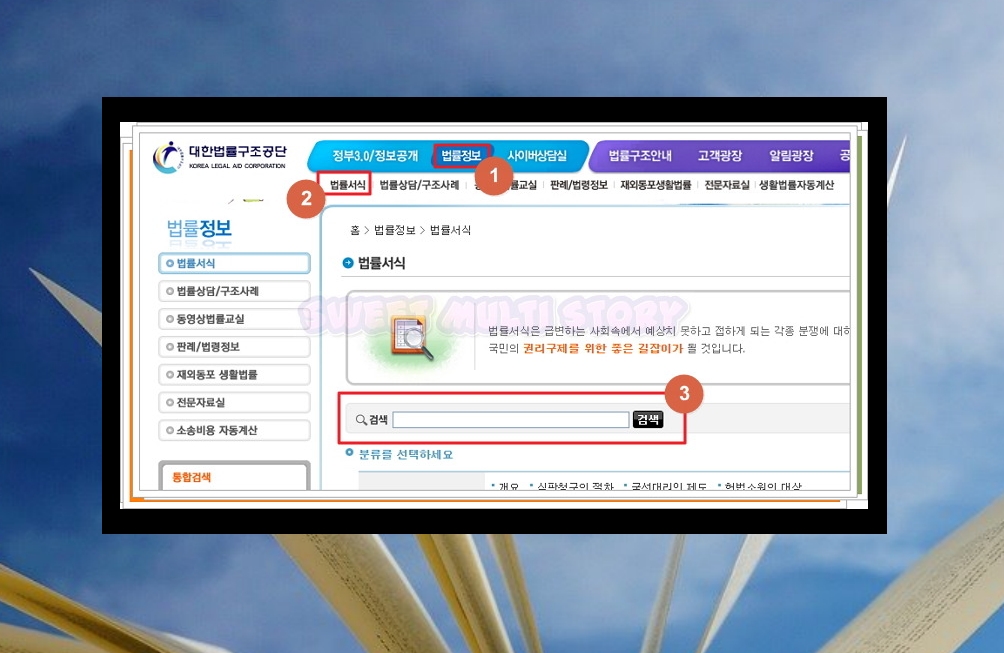Screen dimensions: 1004x653
Task: Open the 고객광장 tab
Action: click(720, 156)
